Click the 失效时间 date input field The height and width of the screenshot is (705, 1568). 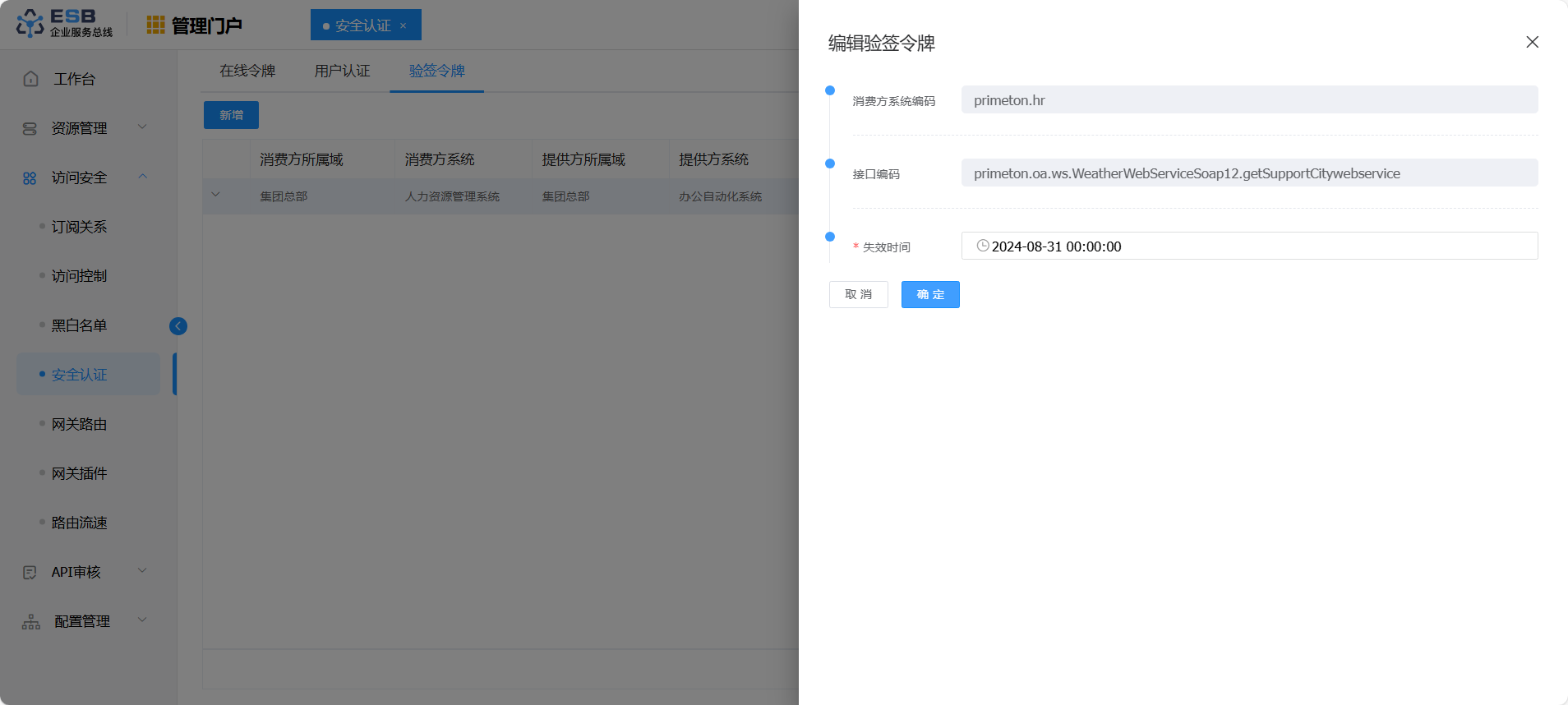pos(1249,246)
